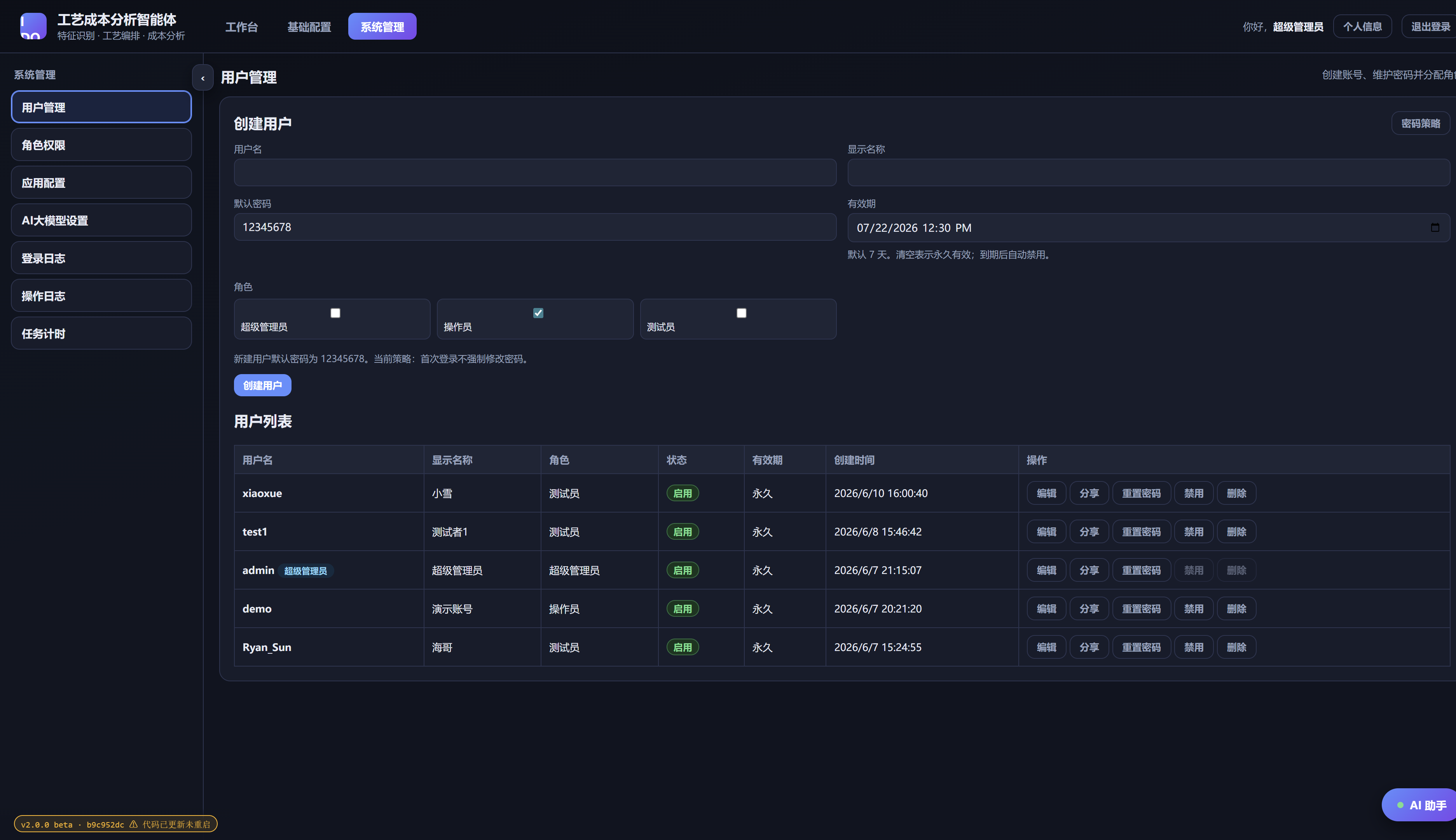Screen dimensions: 1456x840
Task: Focus the 用户名 input field
Action: coord(535,173)
